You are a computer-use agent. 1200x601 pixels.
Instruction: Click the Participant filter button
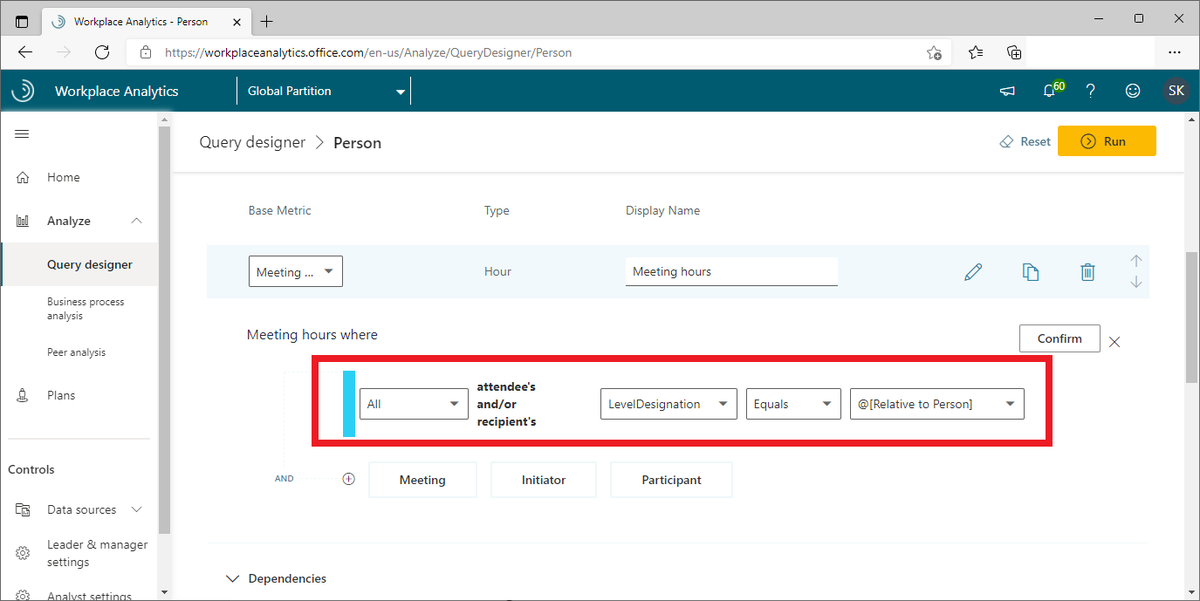(x=671, y=480)
